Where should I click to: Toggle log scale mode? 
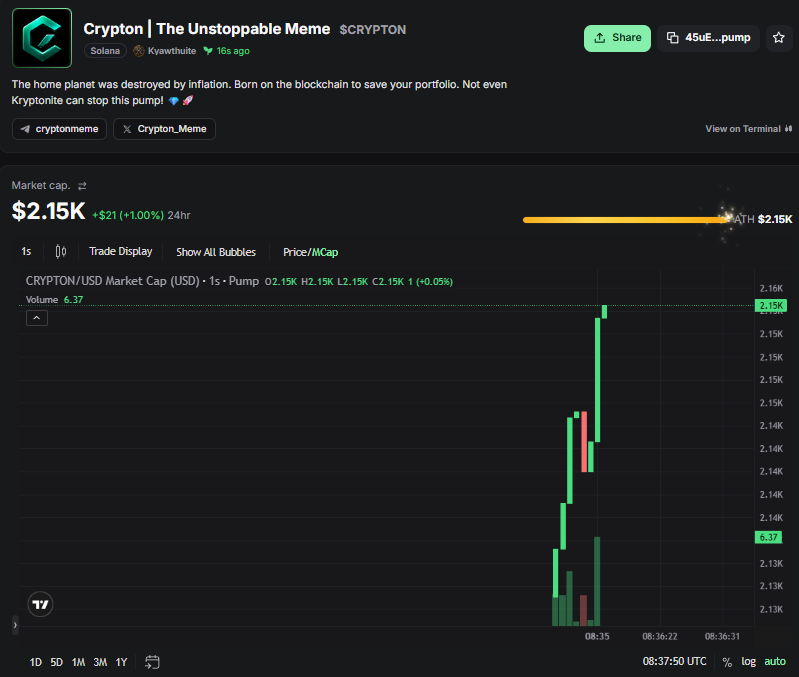coord(749,661)
